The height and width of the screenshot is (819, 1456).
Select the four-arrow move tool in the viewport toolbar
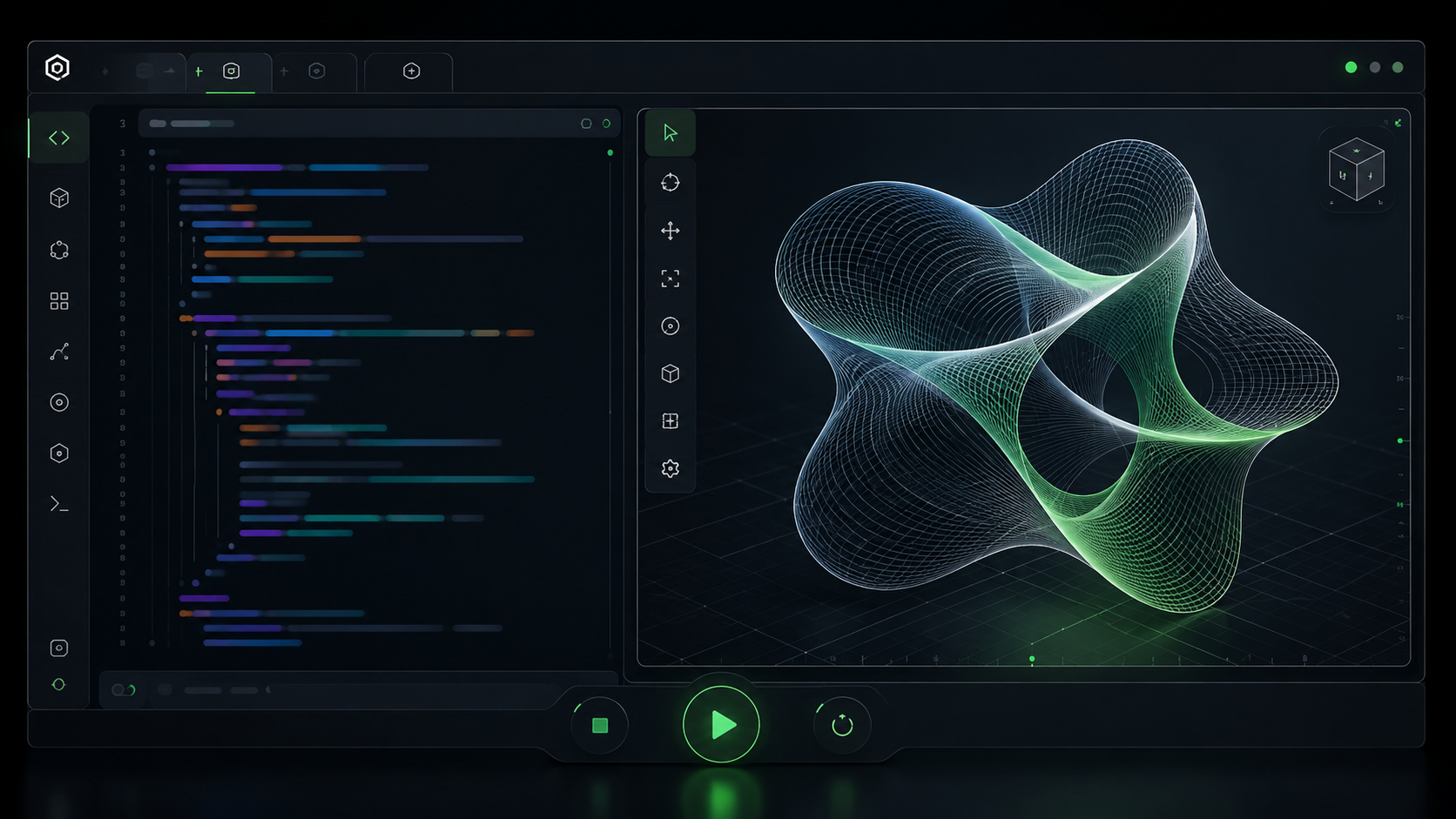[x=670, y=231]
